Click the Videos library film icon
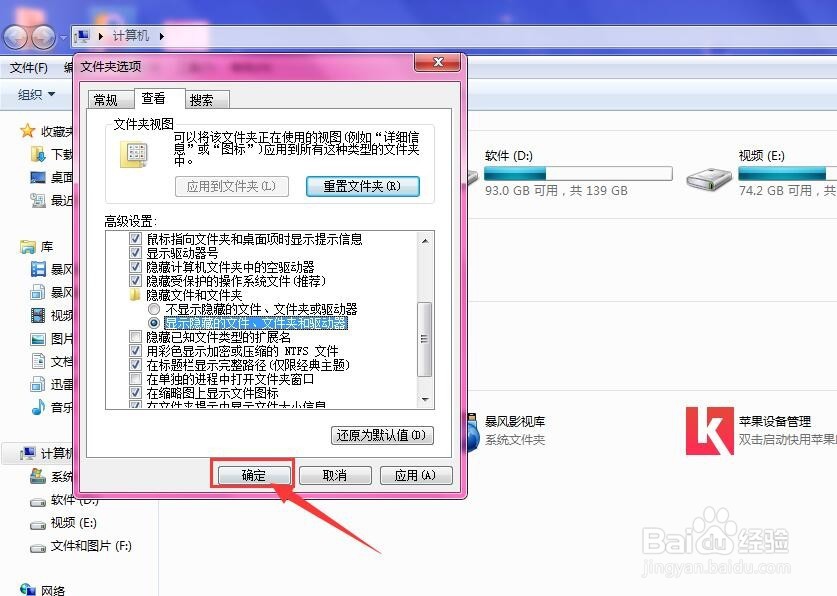 pyautogui.click(x=38, y=315)
